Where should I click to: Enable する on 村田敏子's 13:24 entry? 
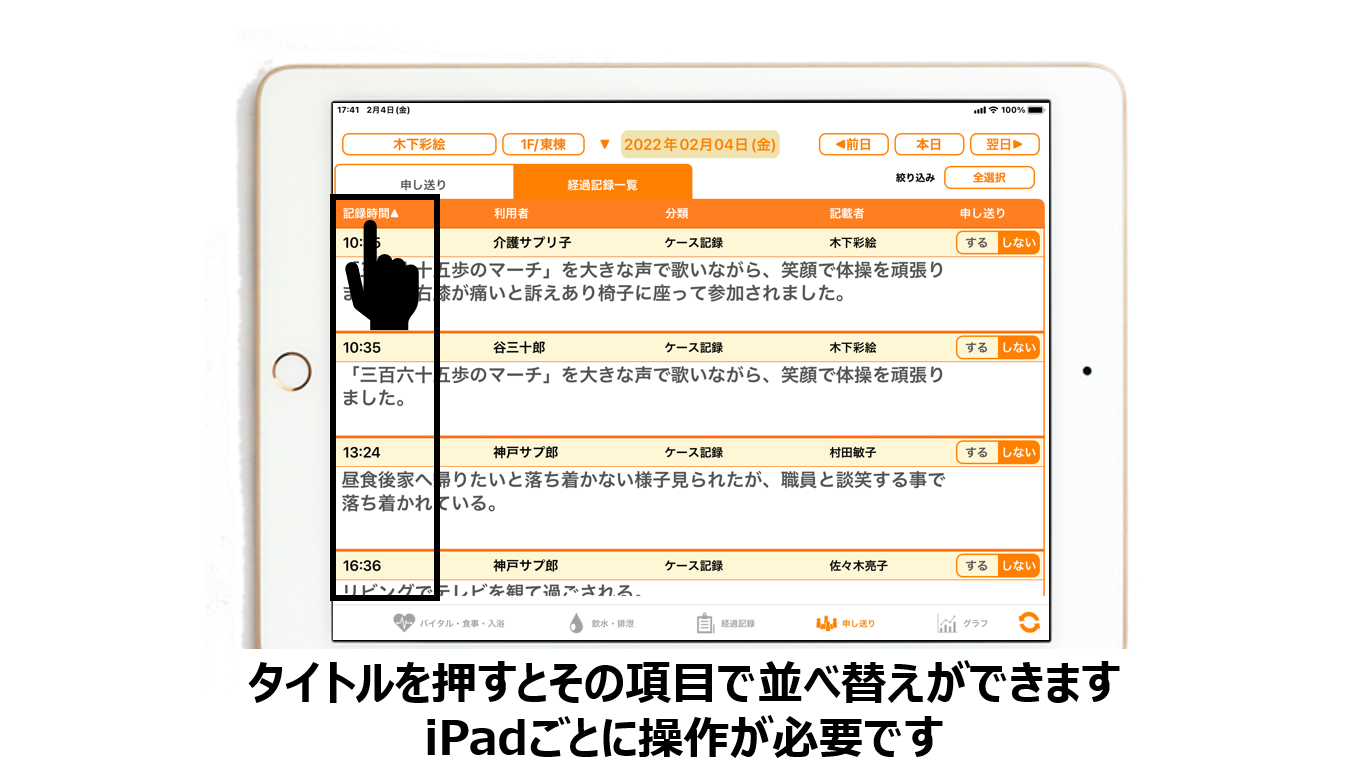(977, 452)
